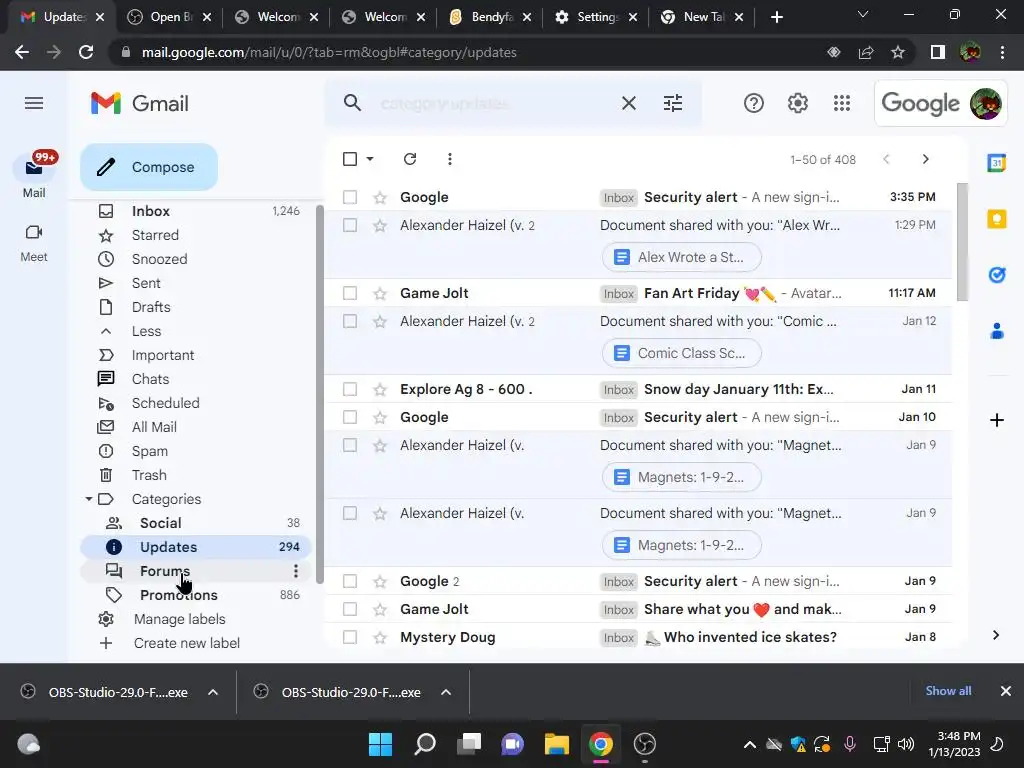Open Contacts in the side panel
Image resolution: width=1024 pixels, height=768 pixels.
coord(997,331)
